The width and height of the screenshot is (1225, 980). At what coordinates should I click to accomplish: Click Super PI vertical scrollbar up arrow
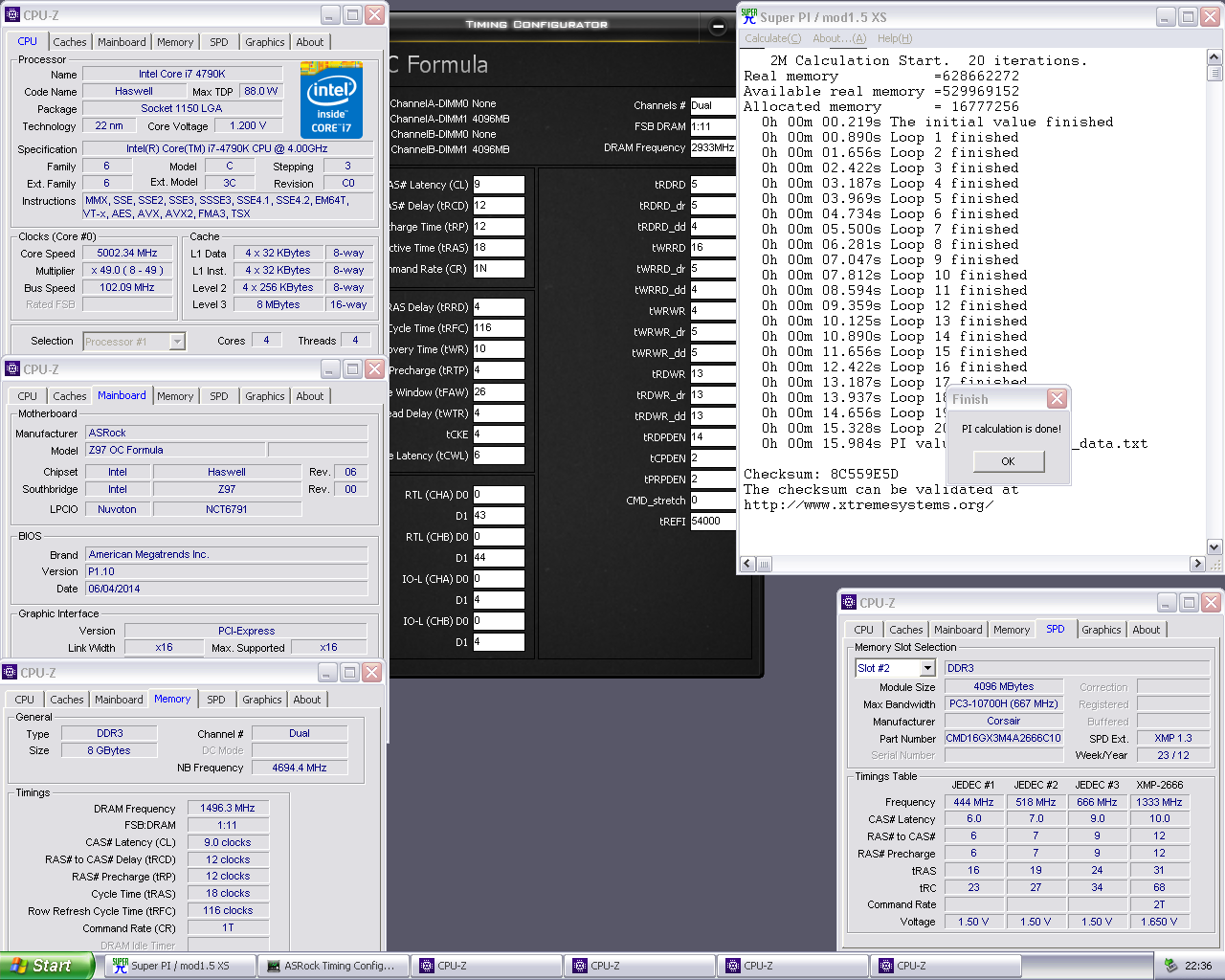click(1214, 57)
